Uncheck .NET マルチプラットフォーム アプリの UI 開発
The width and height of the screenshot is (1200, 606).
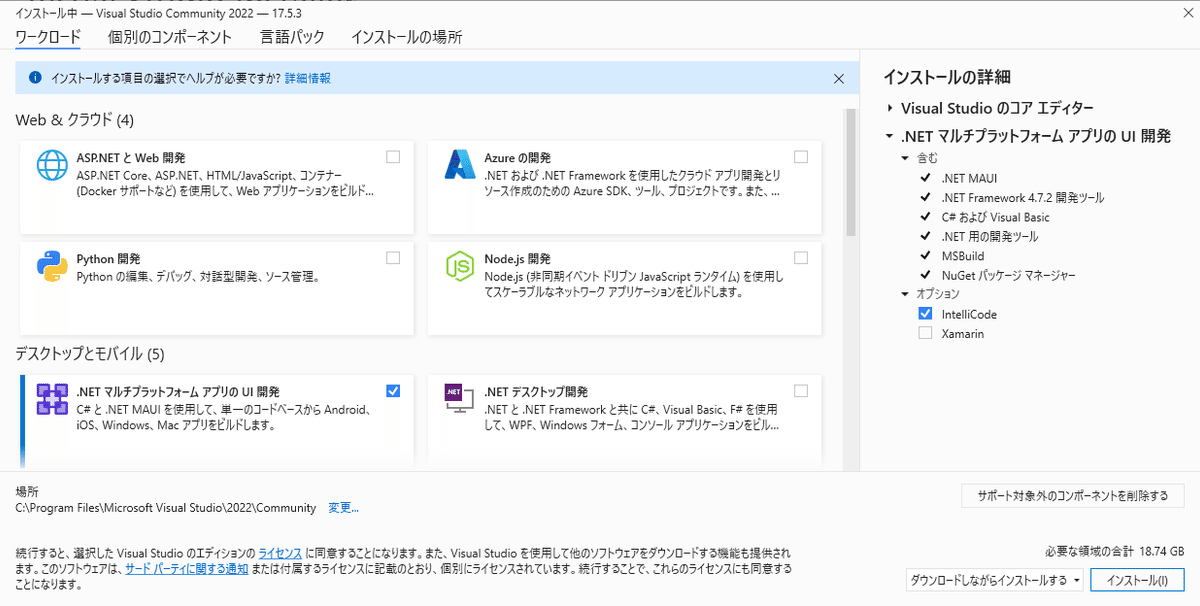(393, 390)
